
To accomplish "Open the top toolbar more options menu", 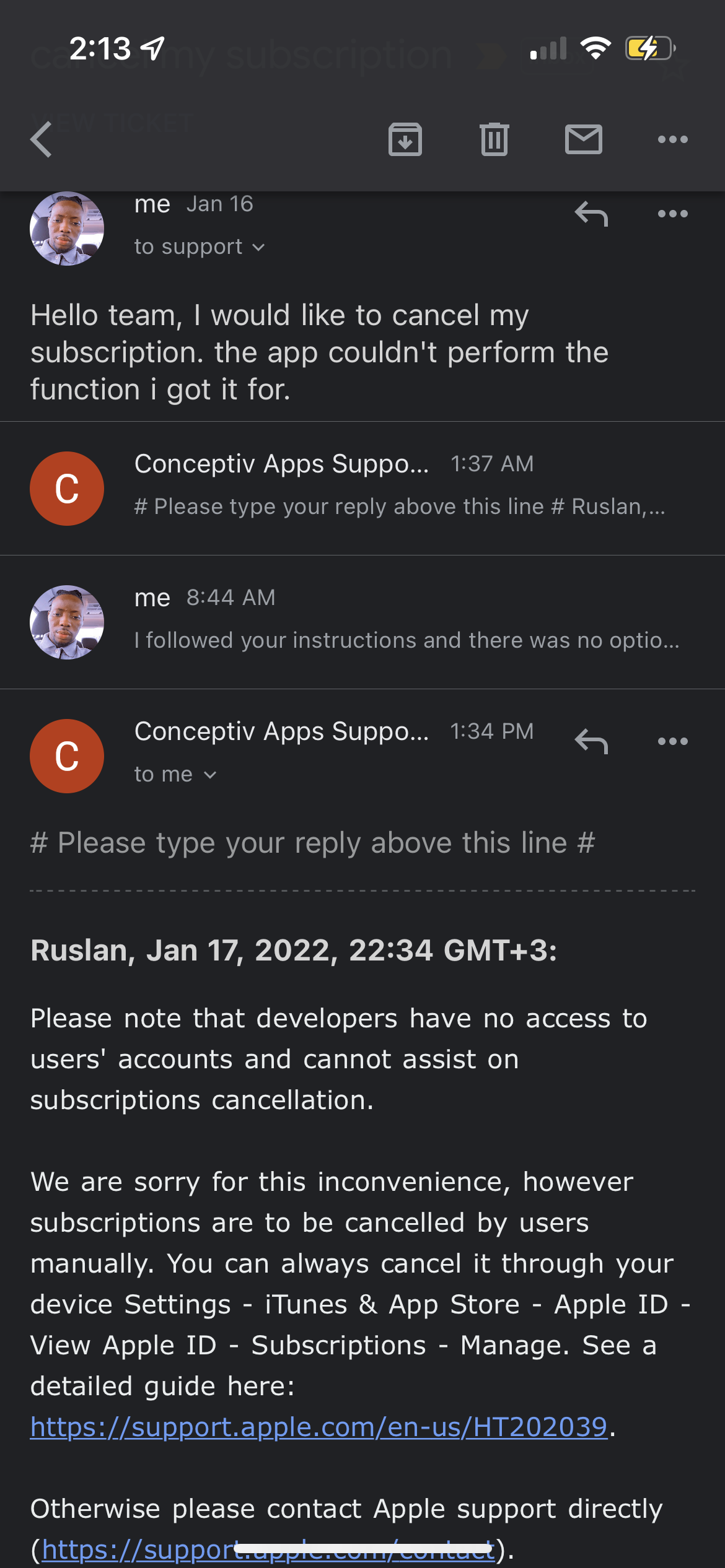I will pyautogui.click(x=672, y=139).
